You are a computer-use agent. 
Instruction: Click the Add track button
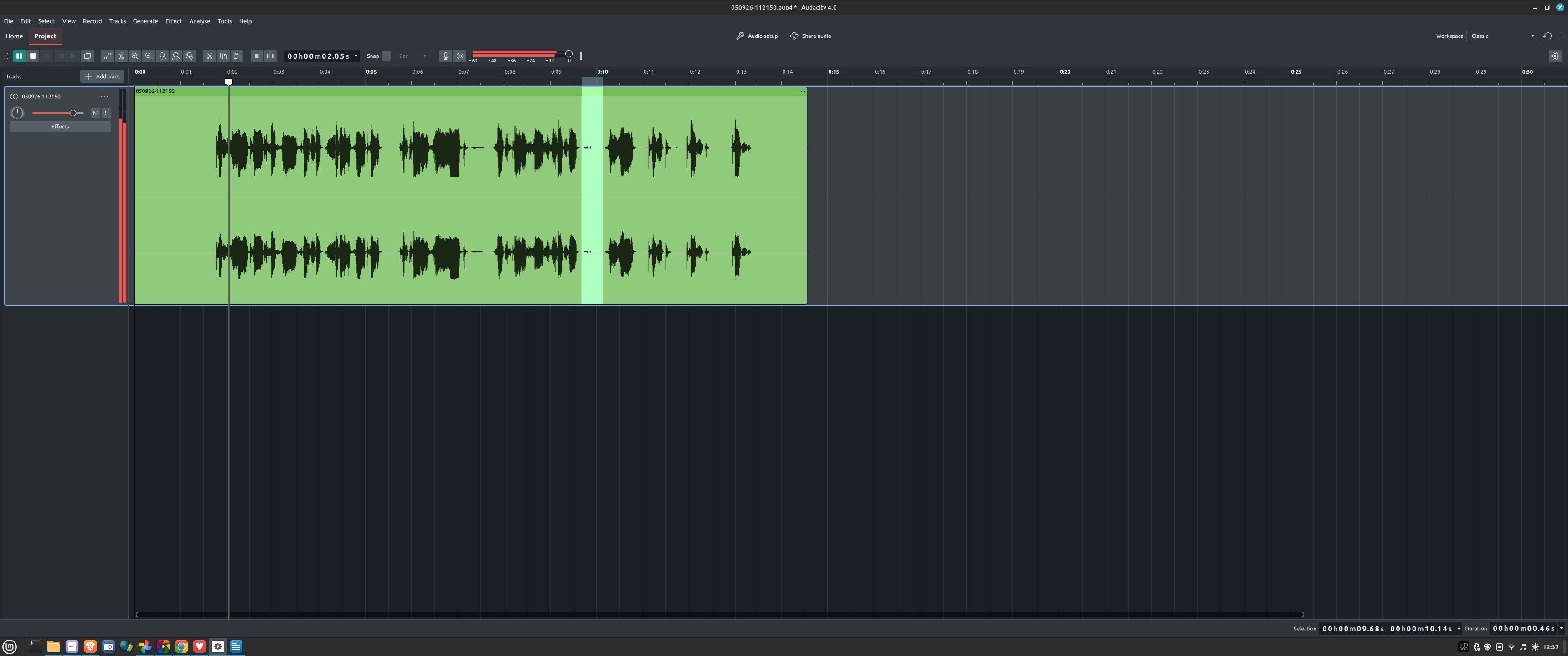[x=102, y=77]
